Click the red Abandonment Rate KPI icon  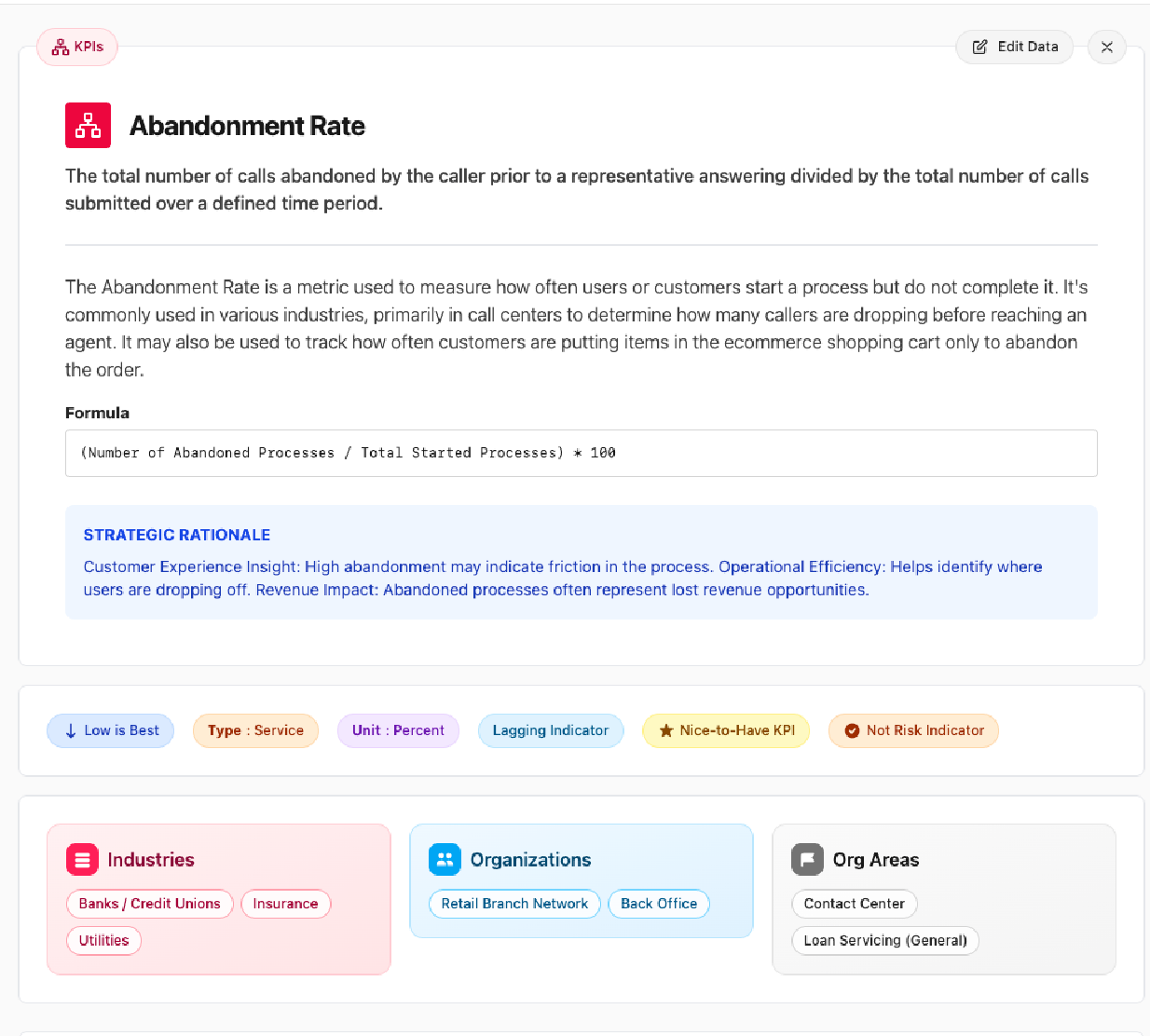pyautogui.click(x=88, y=126)
